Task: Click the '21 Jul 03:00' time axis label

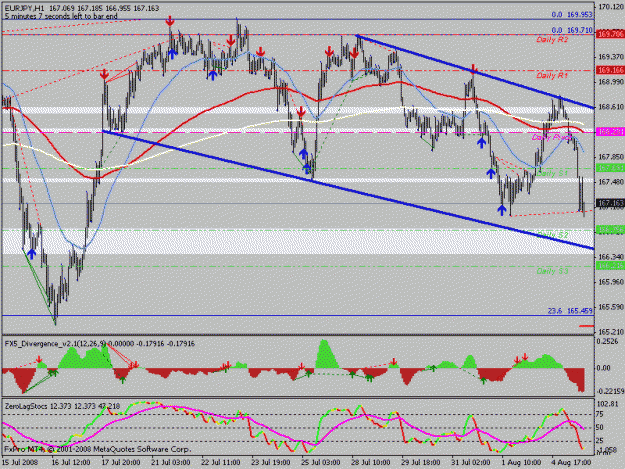Action: coord(171,463)
